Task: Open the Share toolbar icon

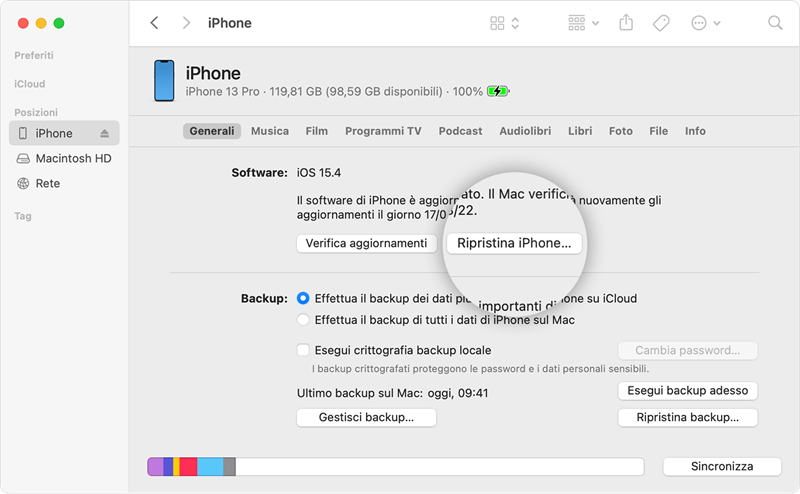Action: point(627,22)
